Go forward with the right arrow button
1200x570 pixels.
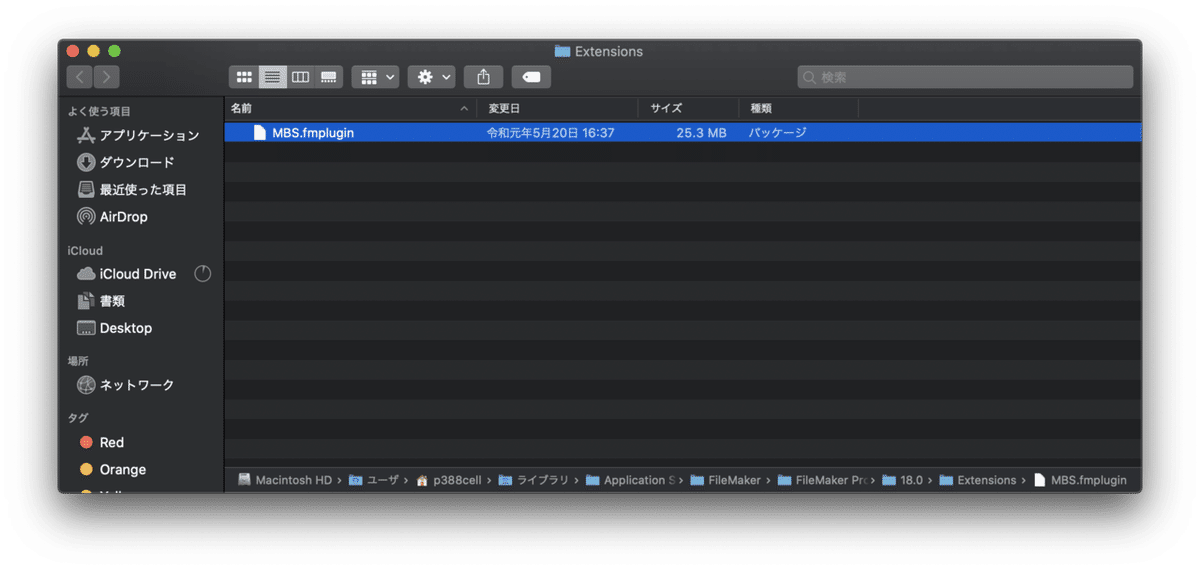(106, 77)
